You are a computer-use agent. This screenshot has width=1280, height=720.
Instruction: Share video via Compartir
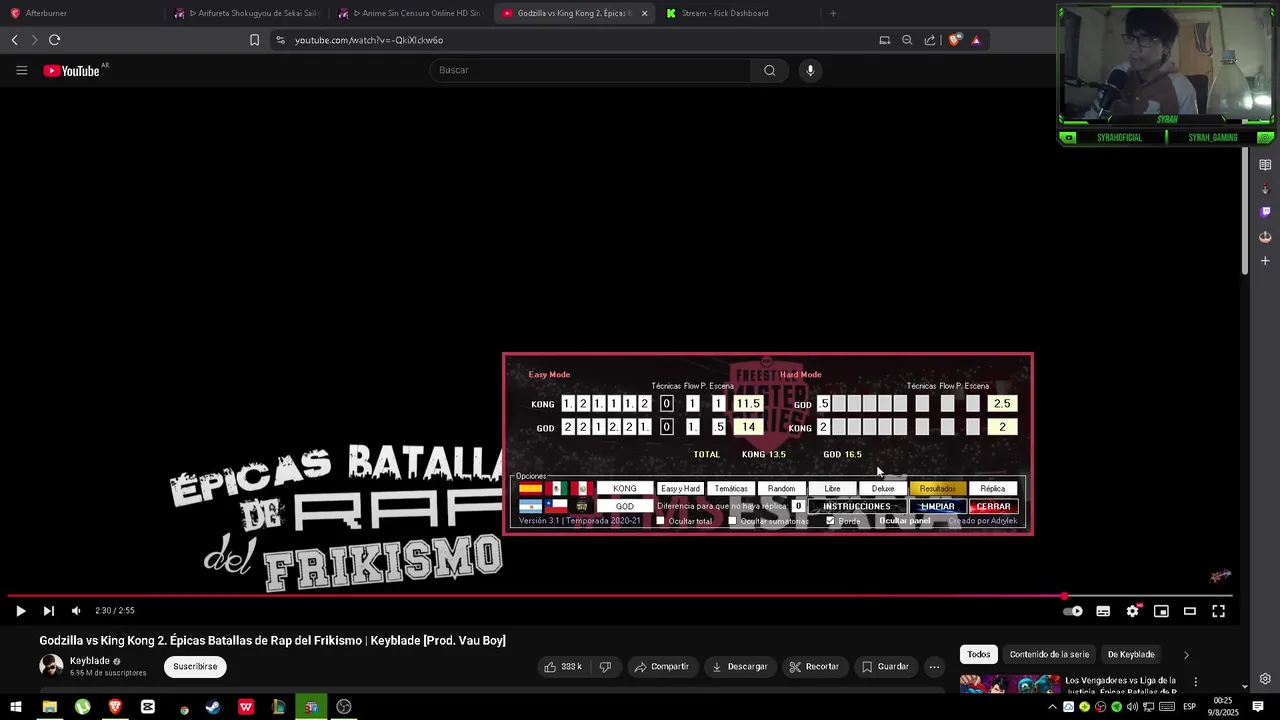pyautogui.click(x=661, y=666)
